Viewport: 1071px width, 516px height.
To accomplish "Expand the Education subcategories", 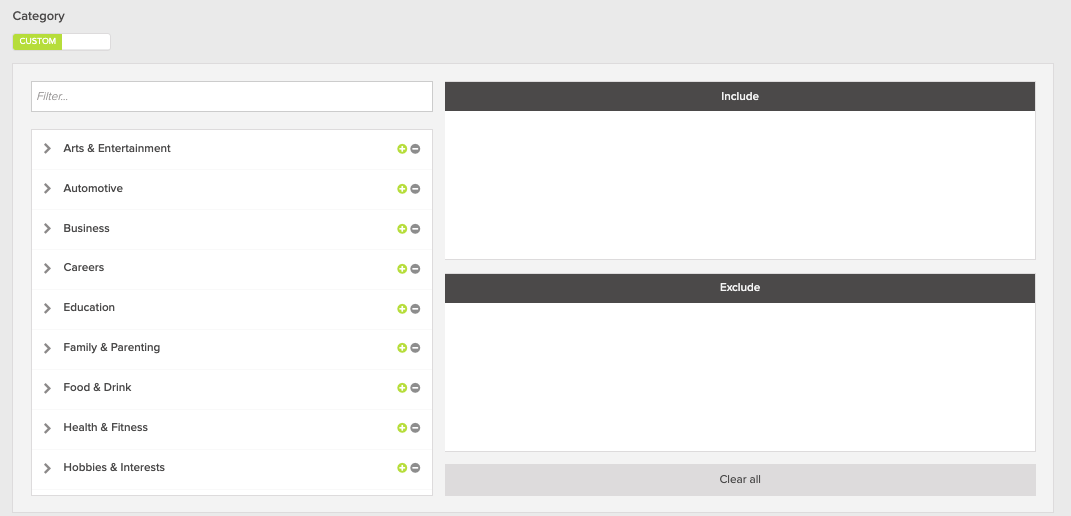I will click(x=47, y=308).
